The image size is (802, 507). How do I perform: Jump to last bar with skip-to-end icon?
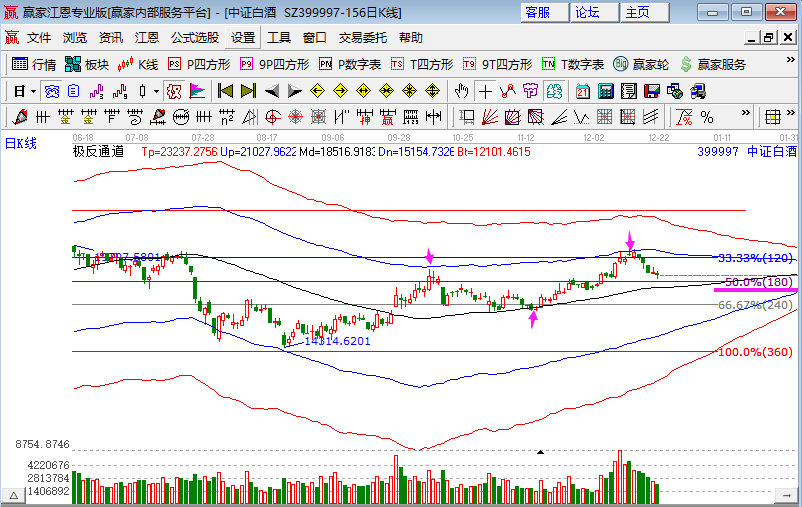[x=249, y=92]
